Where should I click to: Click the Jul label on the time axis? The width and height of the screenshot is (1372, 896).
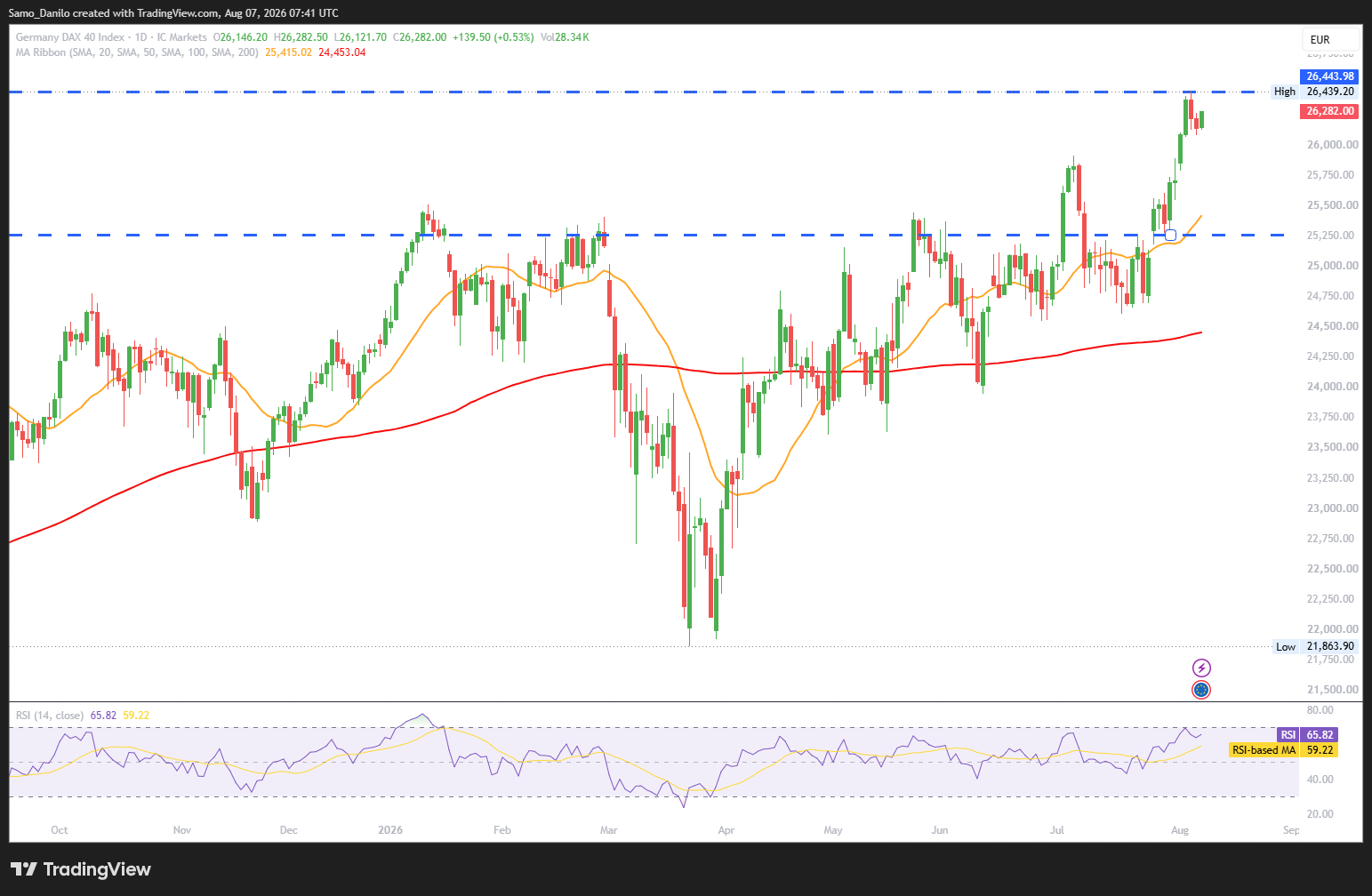point(1057,830)
